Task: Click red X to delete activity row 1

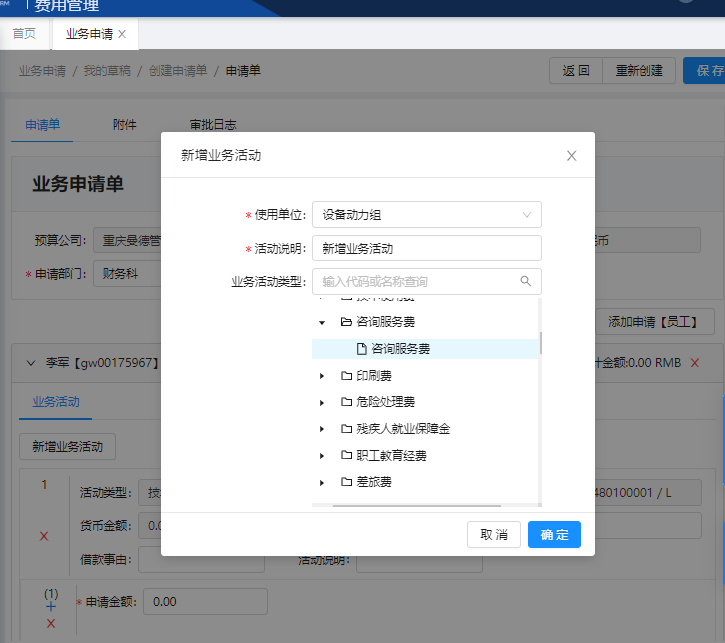Action: (44, 536)
